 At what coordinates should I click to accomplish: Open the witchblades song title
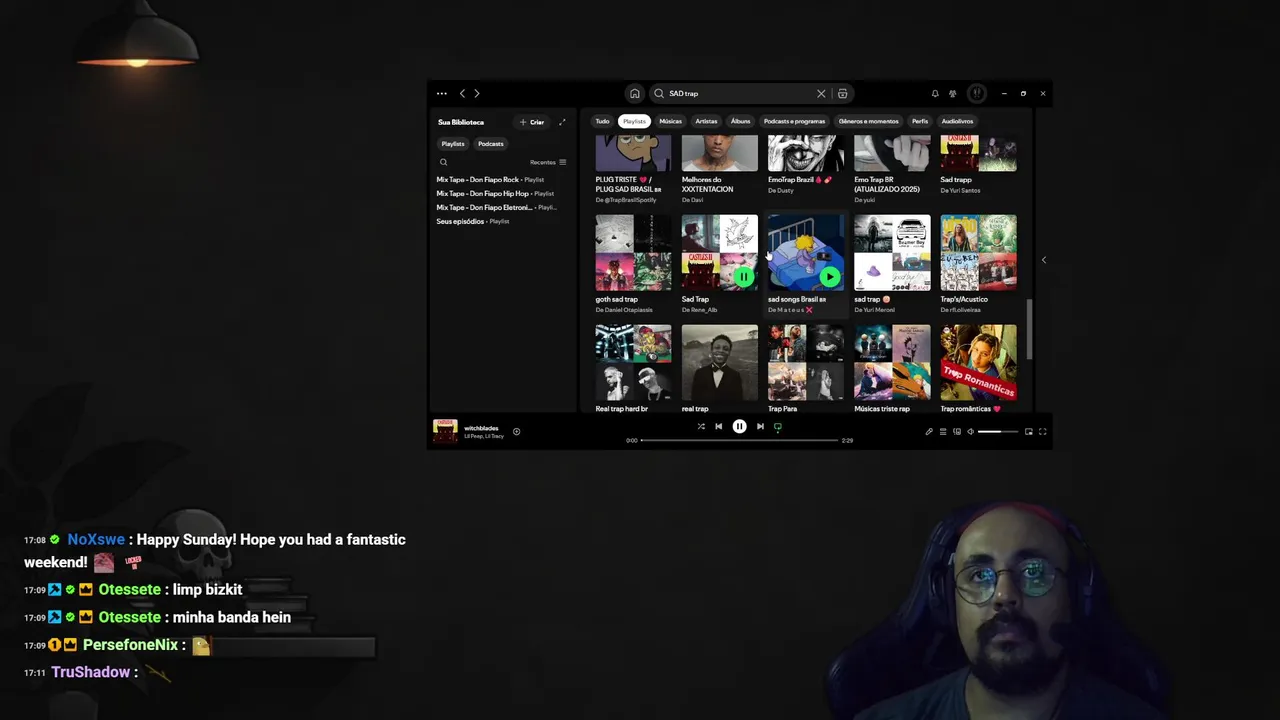tap(481, 428)
